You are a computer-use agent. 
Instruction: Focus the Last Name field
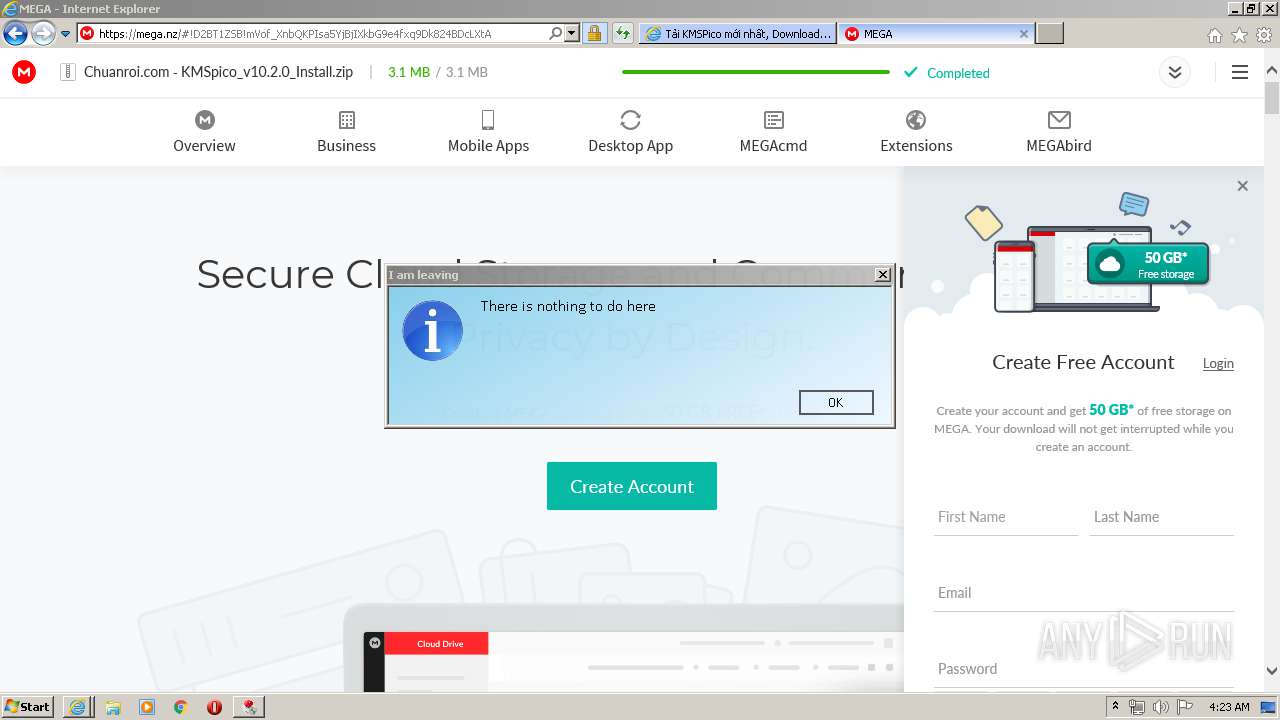click(x=1162, y=517)
